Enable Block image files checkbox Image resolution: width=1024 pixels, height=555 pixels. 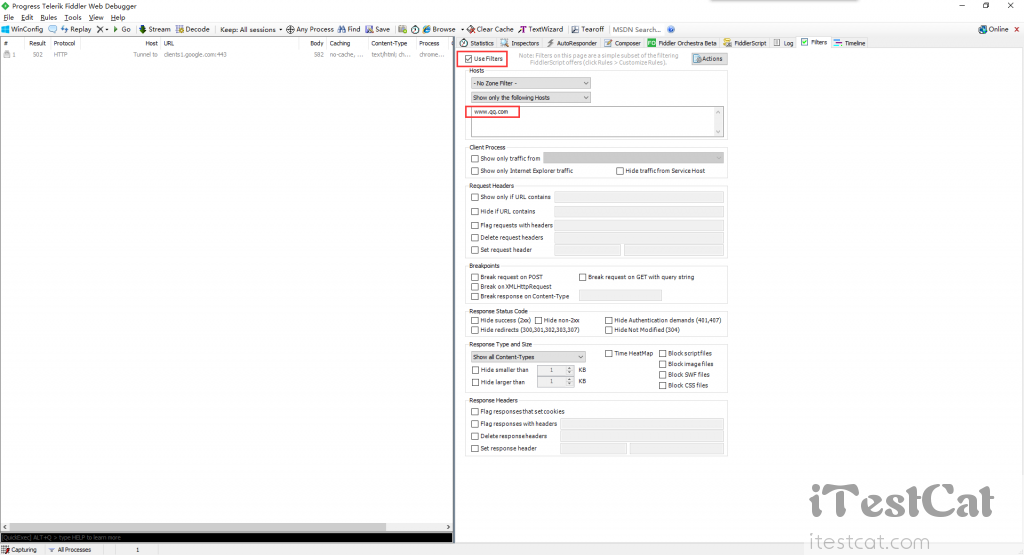[662, 364]
